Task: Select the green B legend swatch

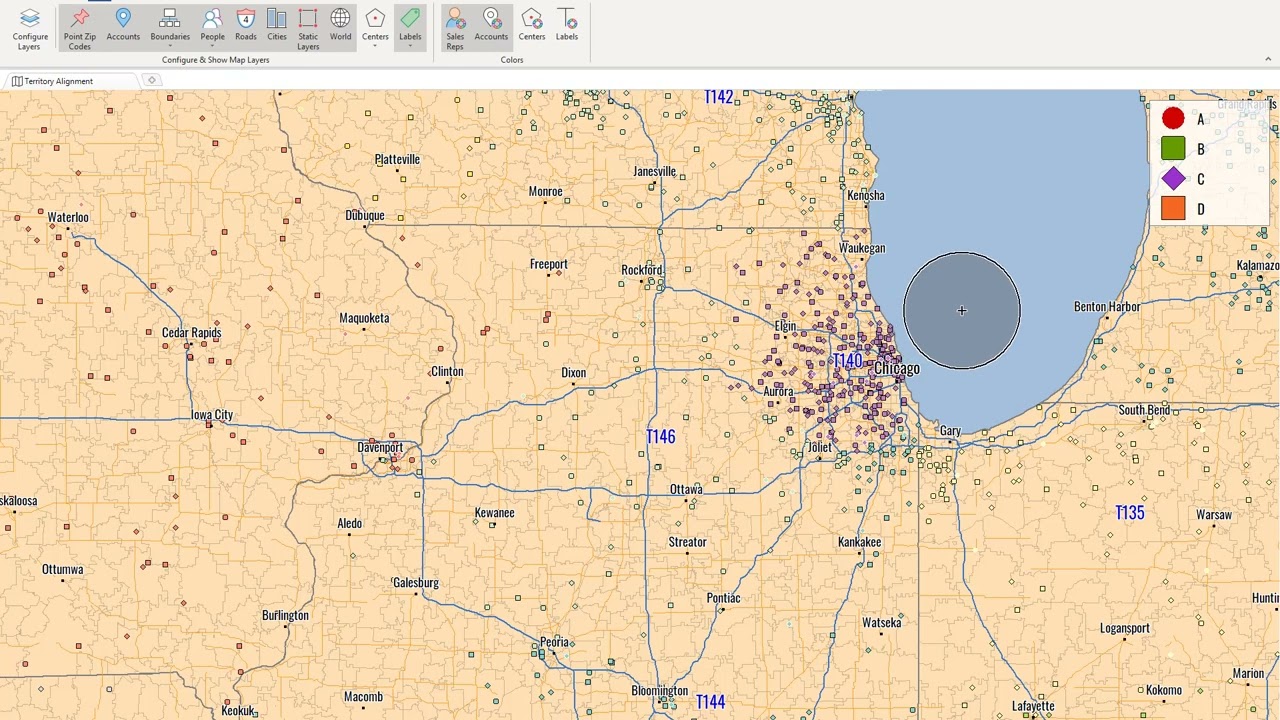Action: pyautogui.click(x=1173, y=149)
